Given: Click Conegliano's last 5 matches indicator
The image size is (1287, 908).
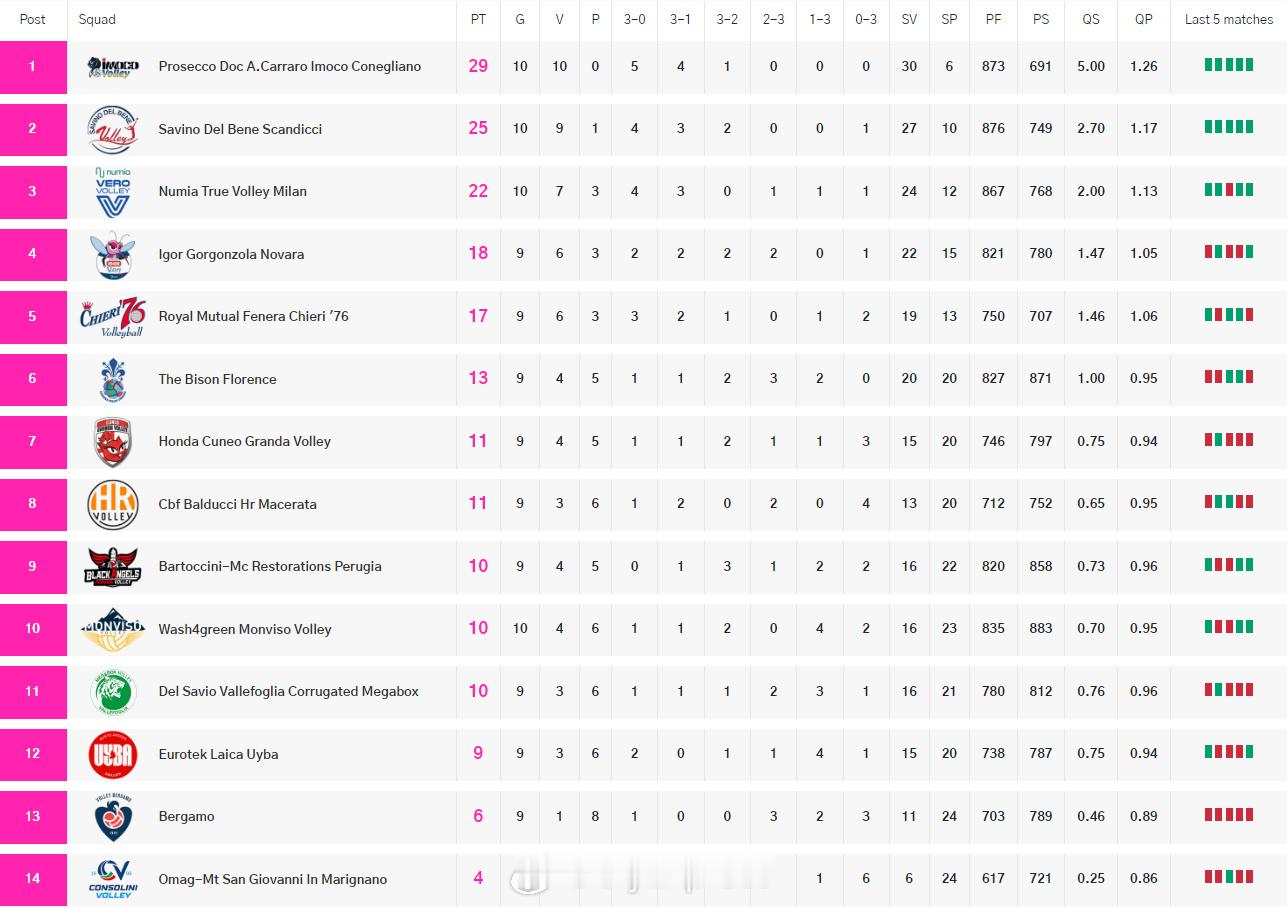Looking at the screenshot, I should [x=1229, y=65].
